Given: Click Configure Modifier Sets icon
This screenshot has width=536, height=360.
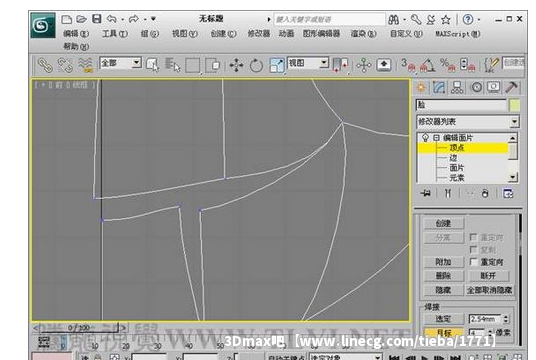Looking at the screenshot, I should point(508,194).
